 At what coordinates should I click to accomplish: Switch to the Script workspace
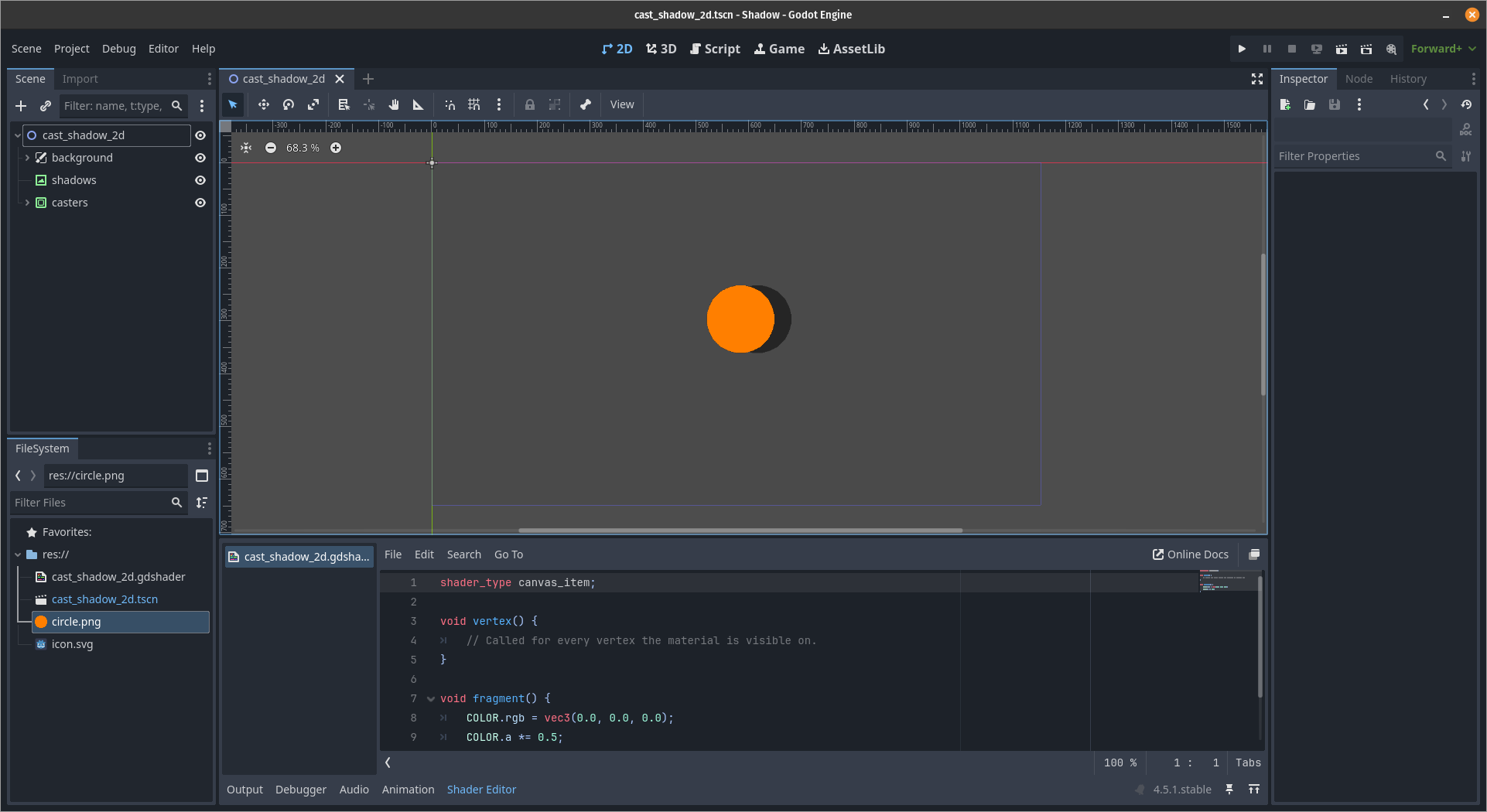(x=715, y=49)
